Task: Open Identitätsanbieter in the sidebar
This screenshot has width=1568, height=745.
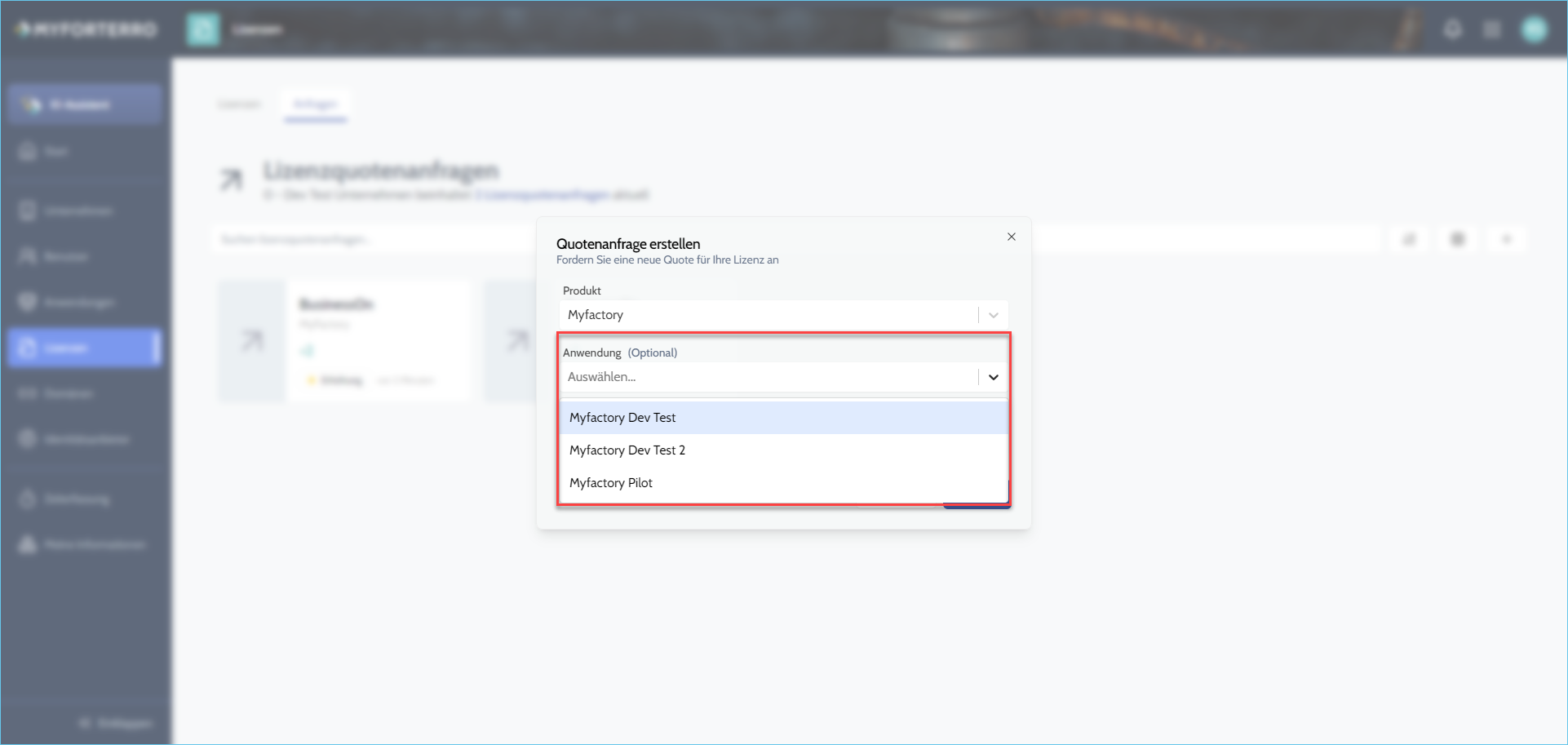Action: pyautogui.click(x=85, y=439)
